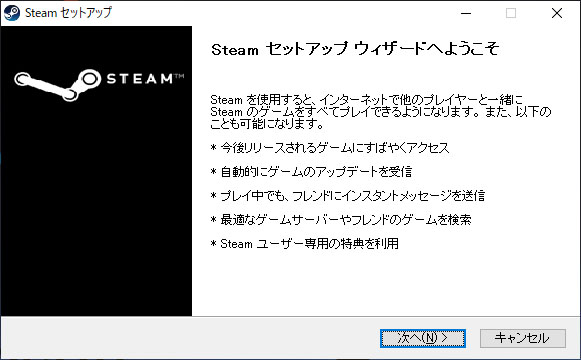Click the intro paragraph starting Steam を使用すると

pos(381,111)
